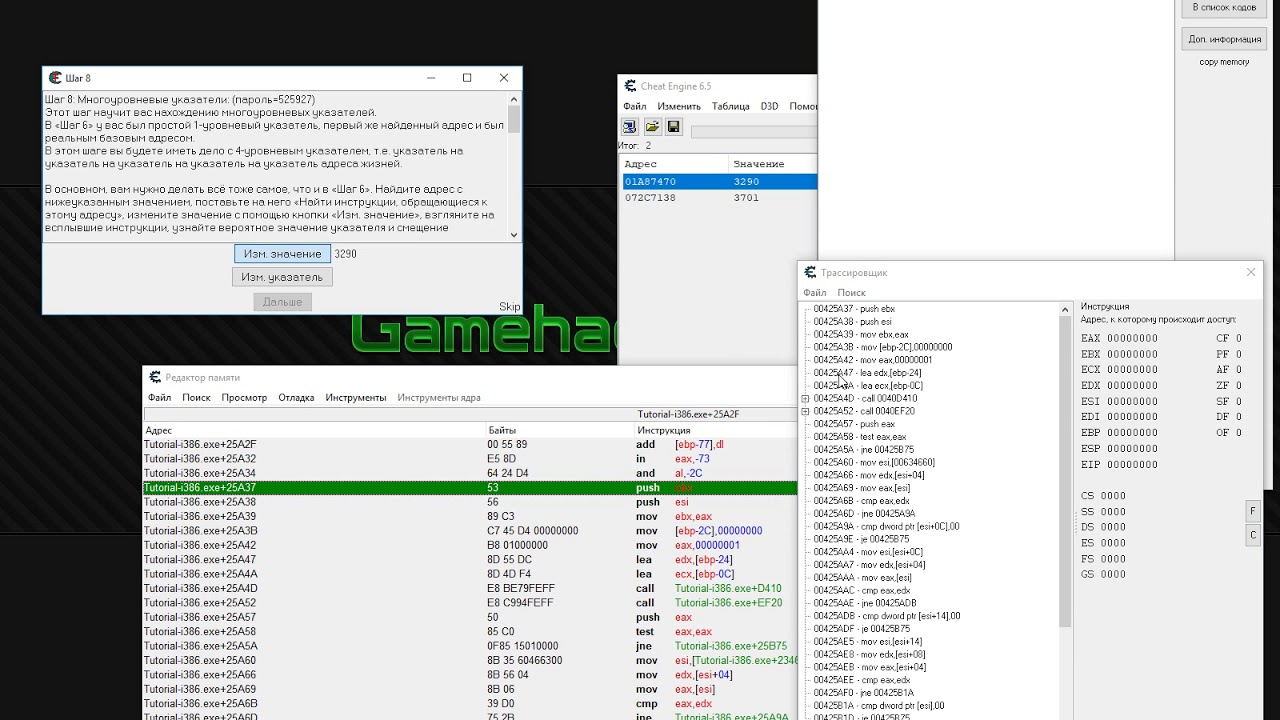Image resolution: width=1280 pixels, height=720 pixels.
Task: Select tracer line 00425A57 - push eax
Action: pos(854,424)
